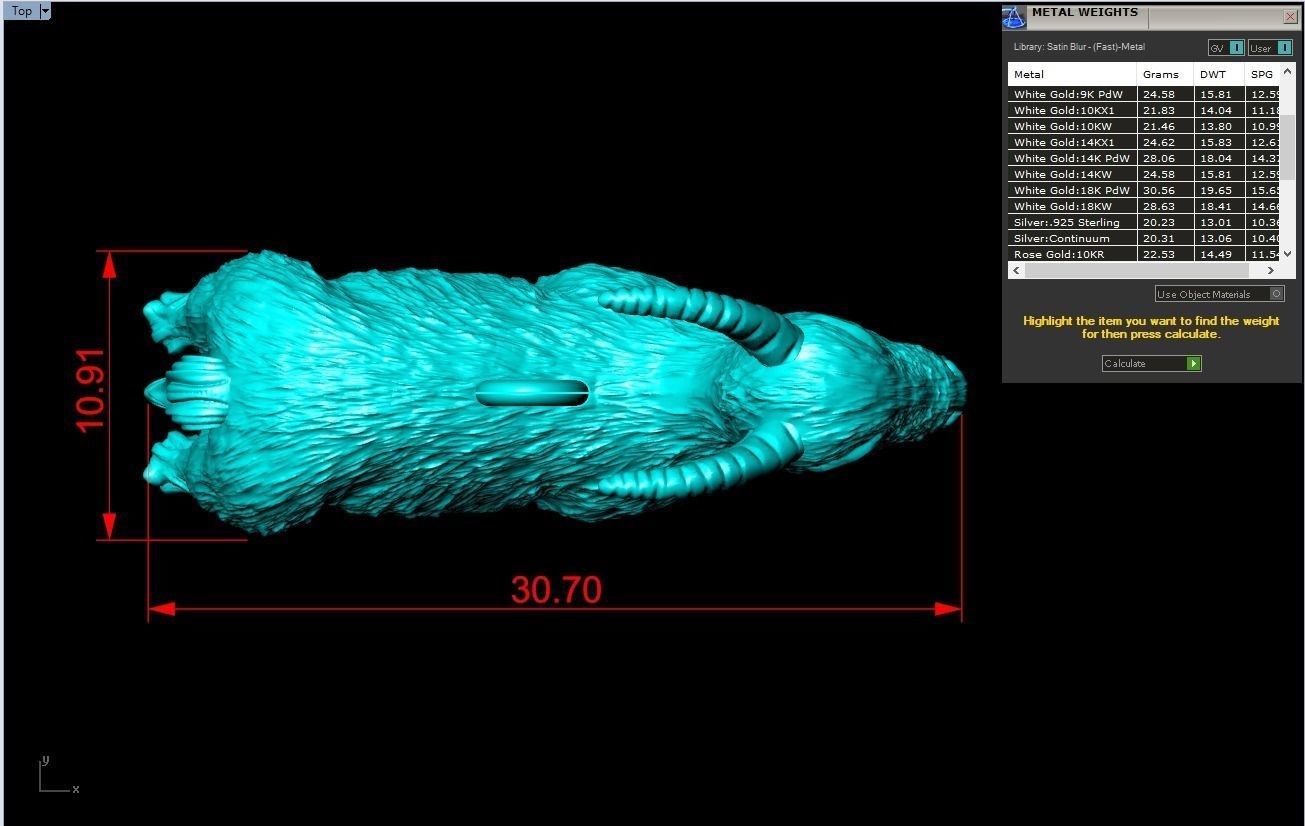Click the SPG column header
This screenshot has width=1305, height=826.
point(1262,74)
